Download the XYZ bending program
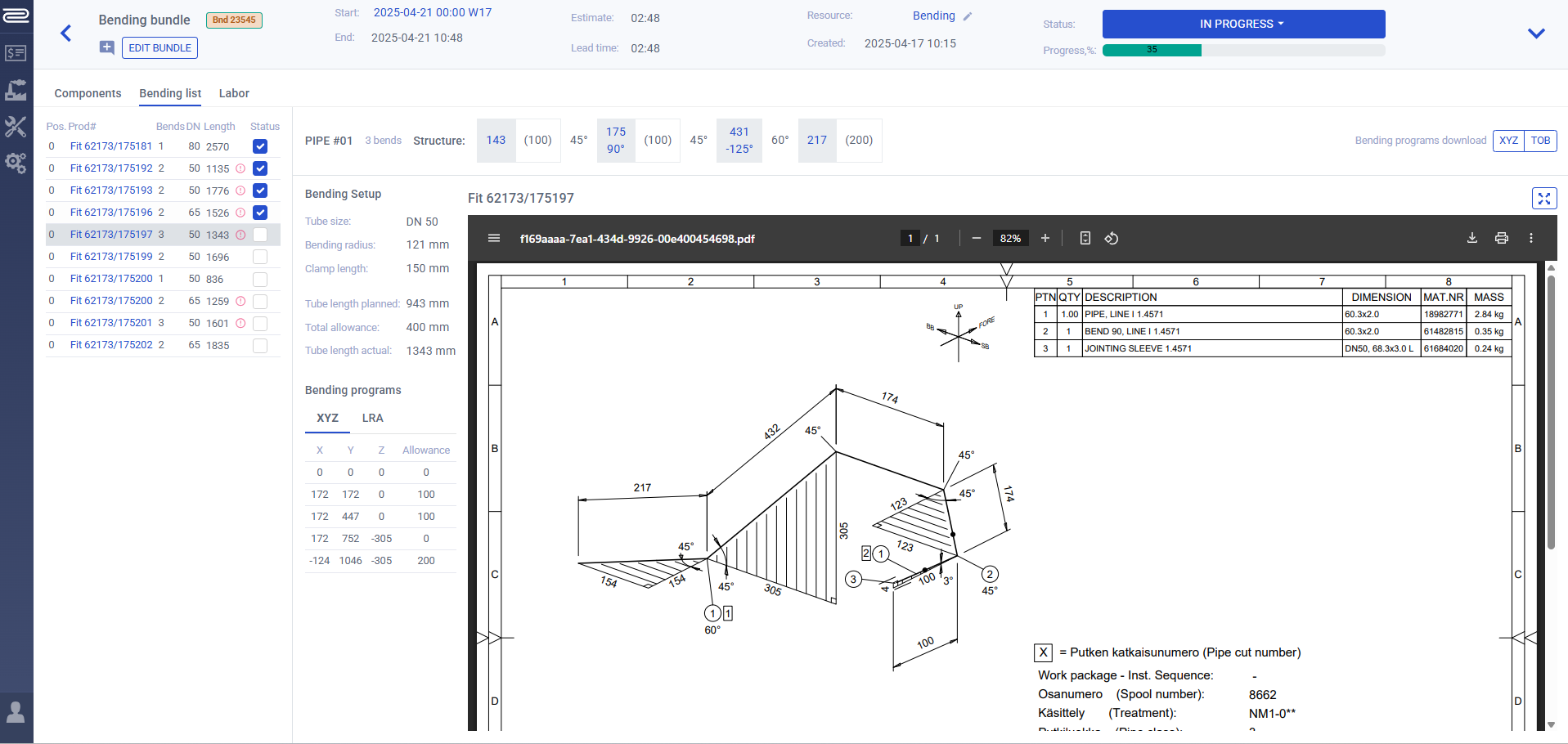This screenshot has width=1568, height=744. 1508,141
